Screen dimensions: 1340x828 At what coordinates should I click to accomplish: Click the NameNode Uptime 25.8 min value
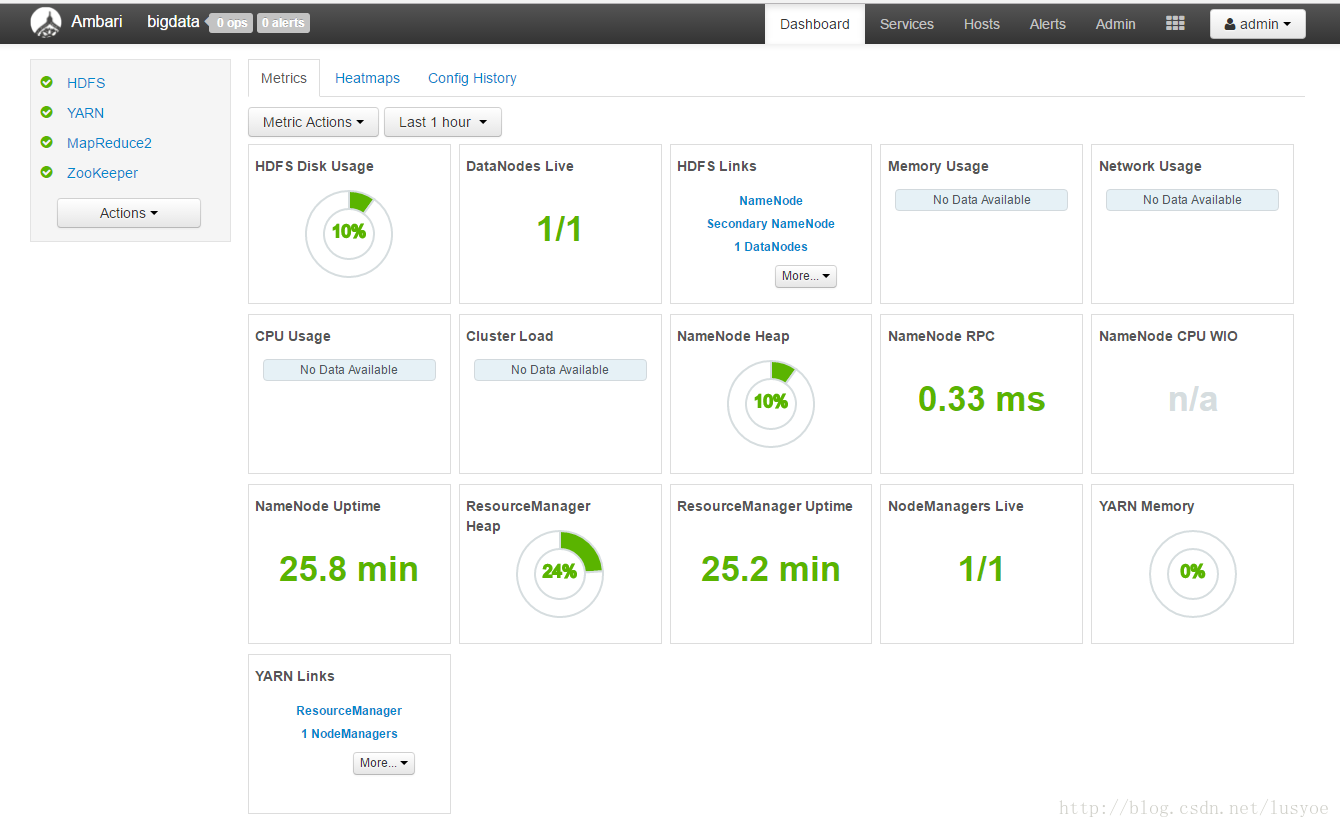pos(349,569)
